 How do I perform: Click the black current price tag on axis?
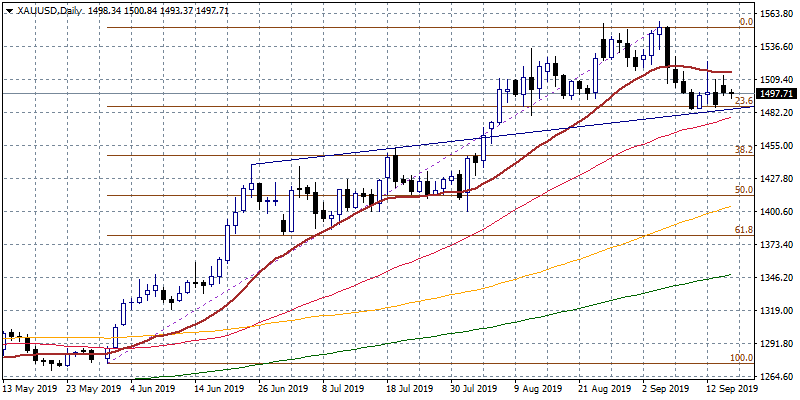tap(776, 93)
